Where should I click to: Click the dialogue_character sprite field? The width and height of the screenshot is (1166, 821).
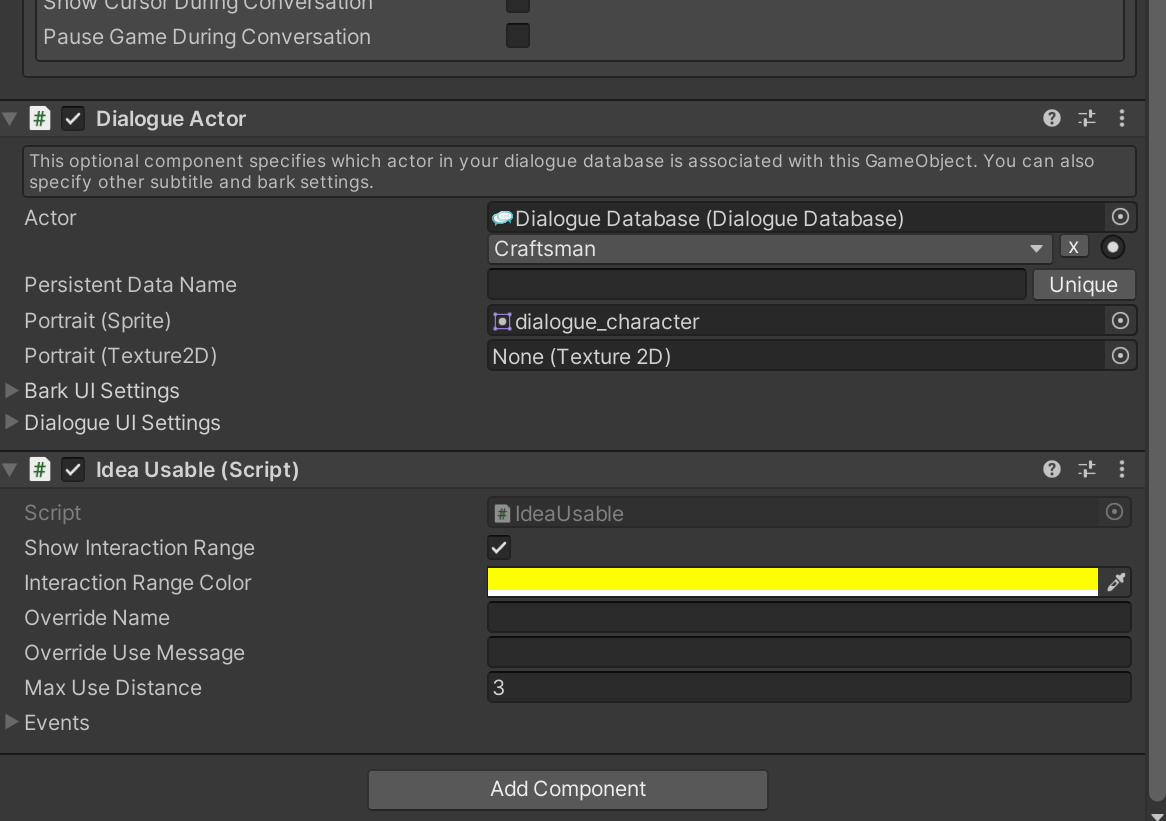coord(796,321)
